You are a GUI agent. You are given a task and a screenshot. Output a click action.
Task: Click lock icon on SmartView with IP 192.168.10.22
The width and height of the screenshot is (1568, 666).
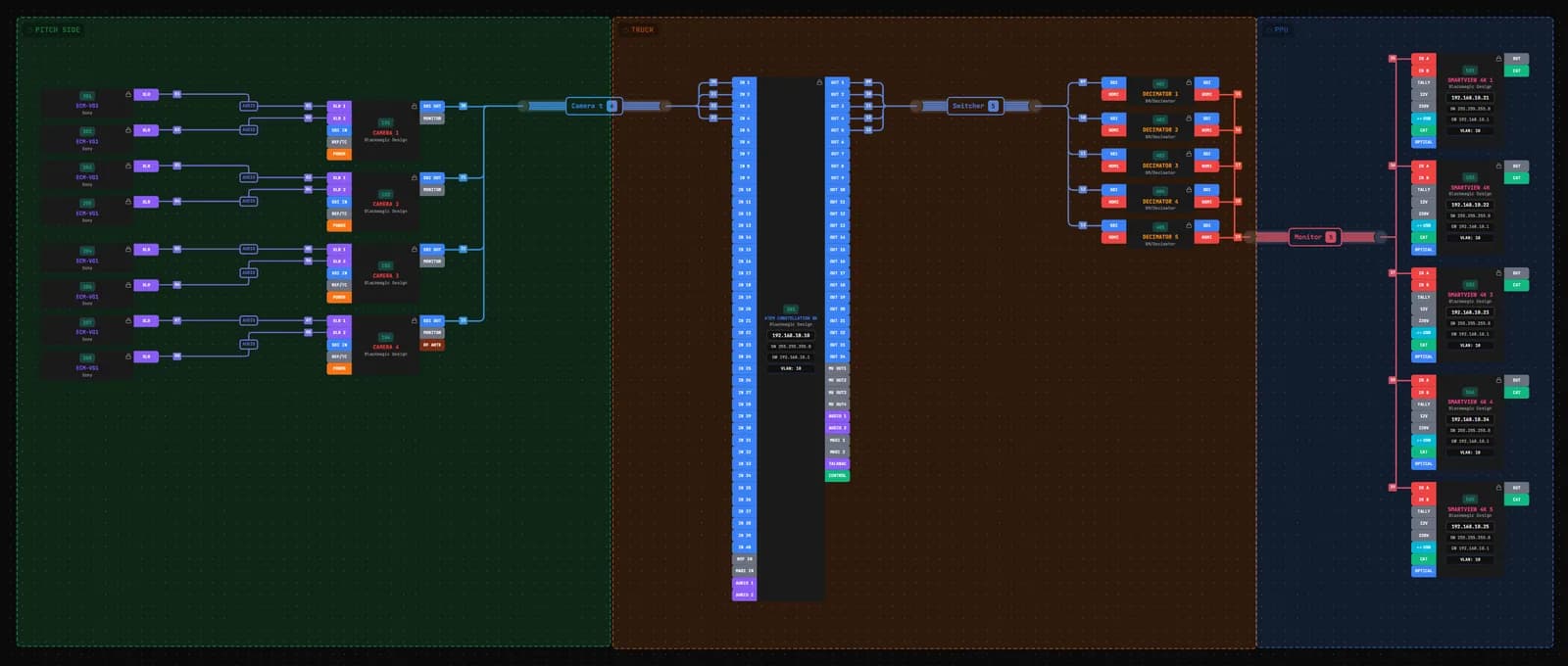1499,166
